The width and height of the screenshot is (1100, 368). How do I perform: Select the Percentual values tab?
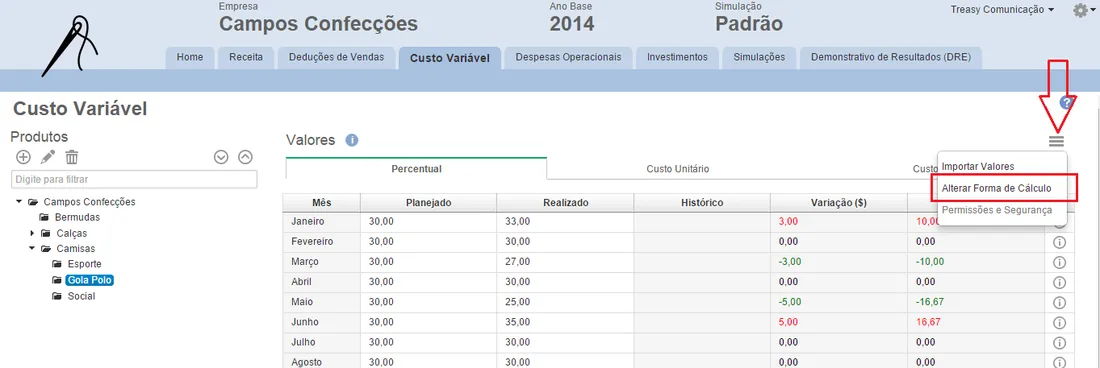coord(416,169)
